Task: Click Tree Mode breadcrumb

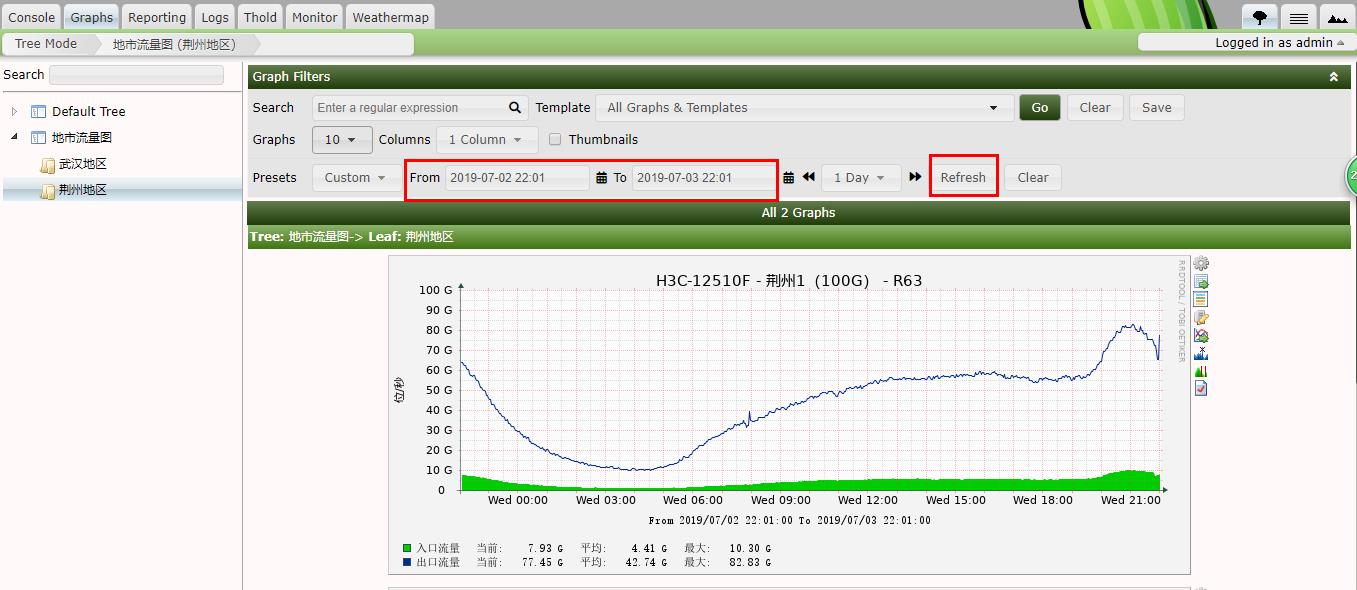Action: coord(46,44)
